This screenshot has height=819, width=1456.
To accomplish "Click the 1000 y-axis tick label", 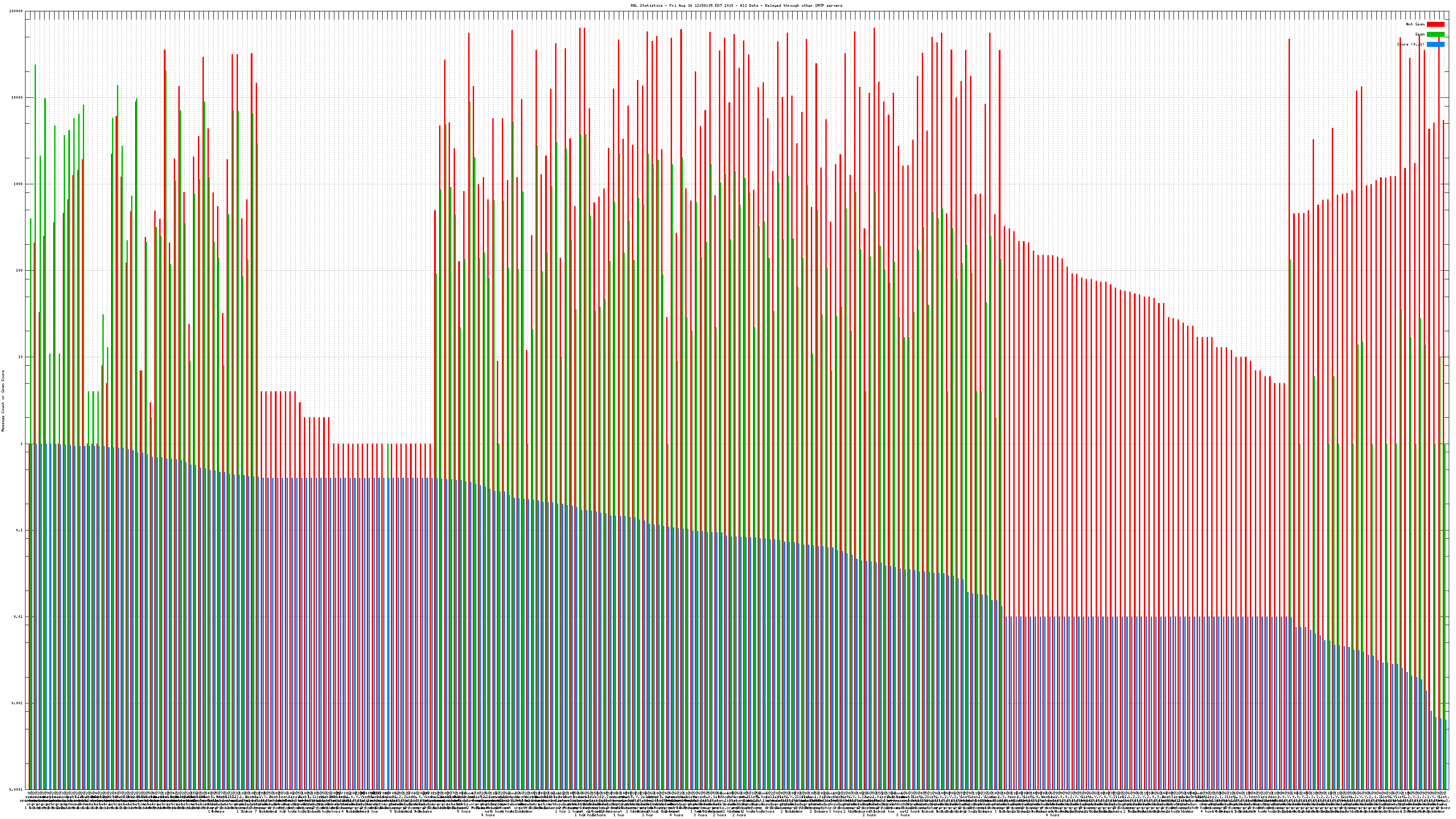I will point(19,184).
